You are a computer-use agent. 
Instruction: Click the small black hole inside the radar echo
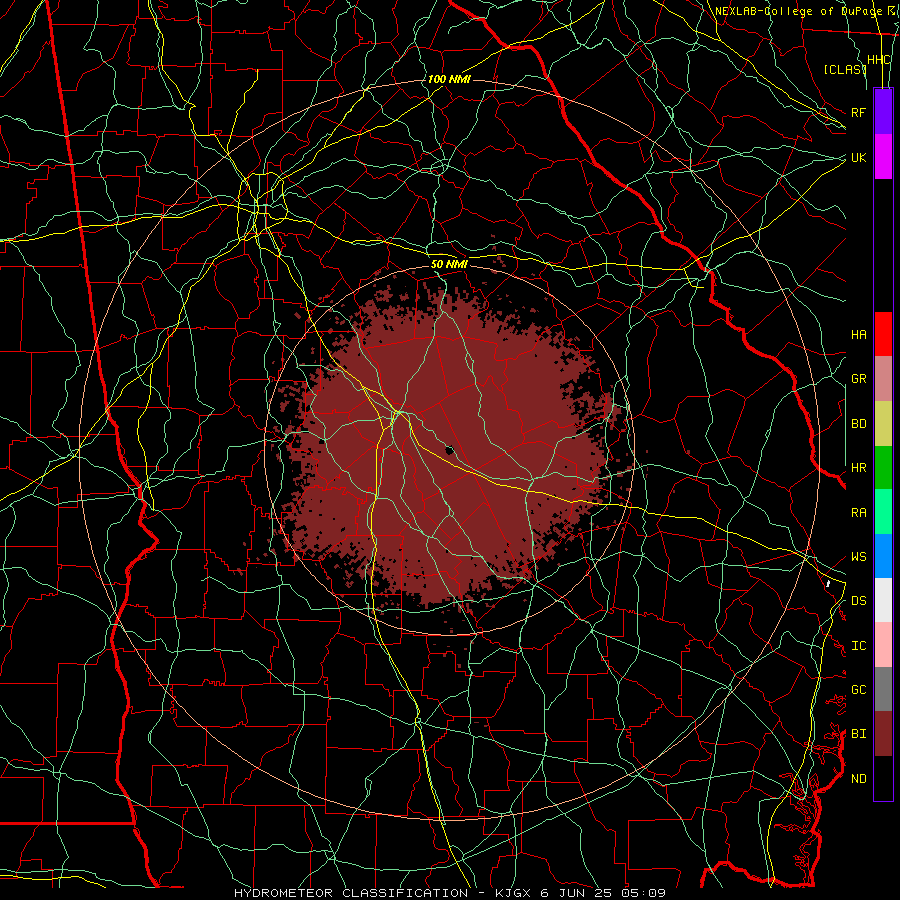[x=450, y=450]
